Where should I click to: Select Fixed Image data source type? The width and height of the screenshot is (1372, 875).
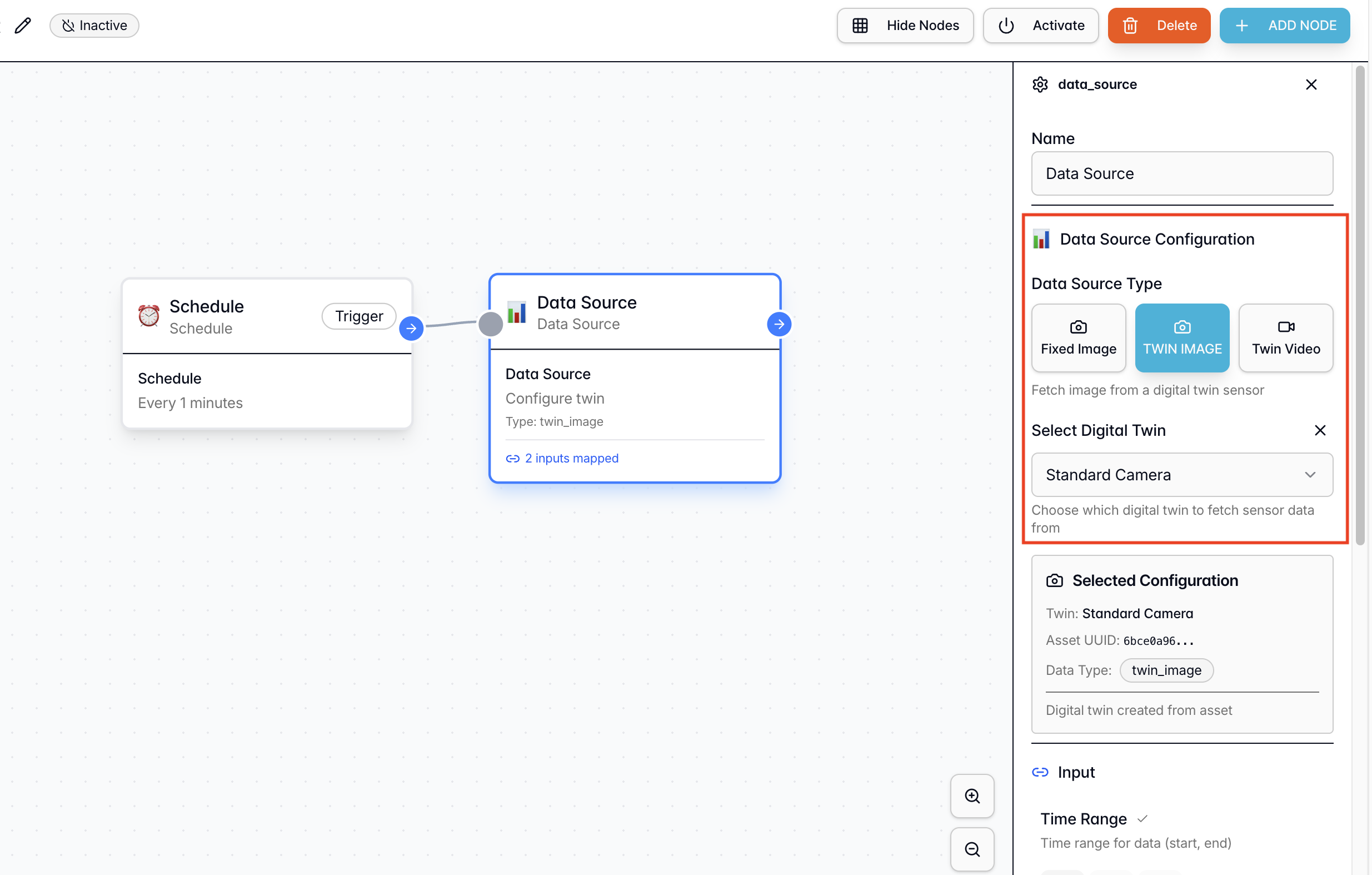tap(1078, 338)
